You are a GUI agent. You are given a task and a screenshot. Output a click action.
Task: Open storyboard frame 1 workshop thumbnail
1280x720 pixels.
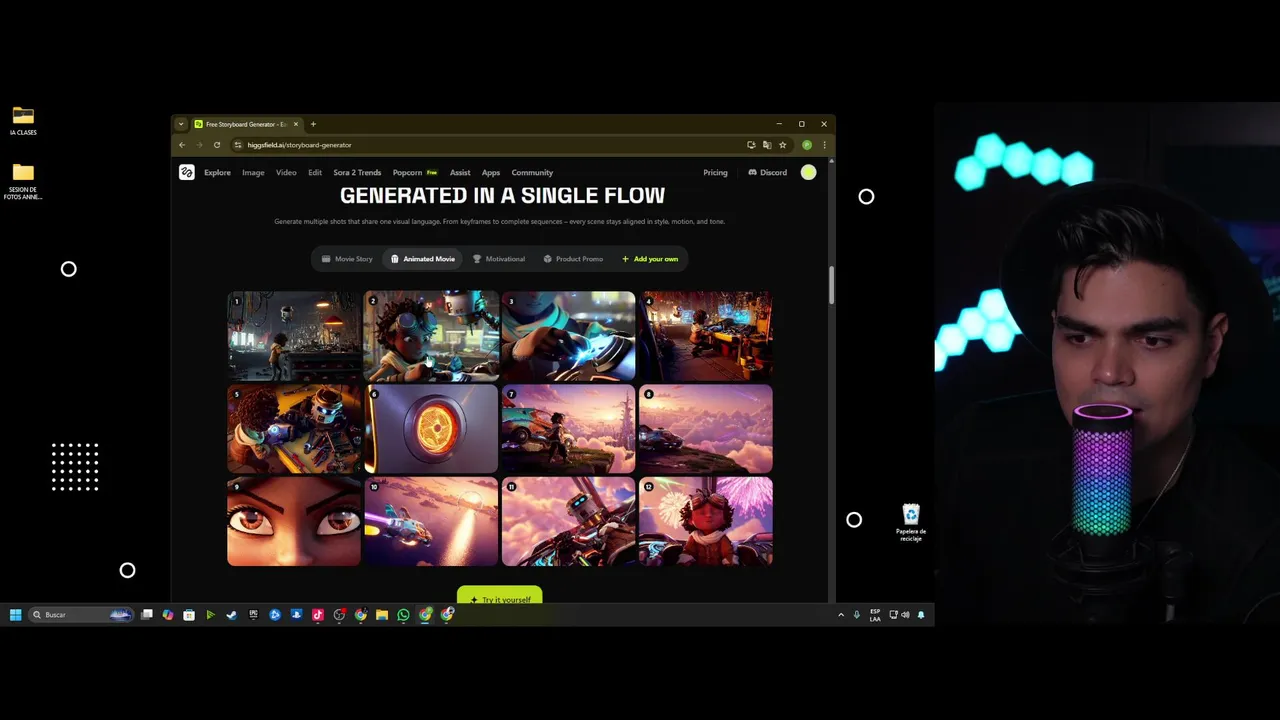pyautogui.click(x=294, y=336)
